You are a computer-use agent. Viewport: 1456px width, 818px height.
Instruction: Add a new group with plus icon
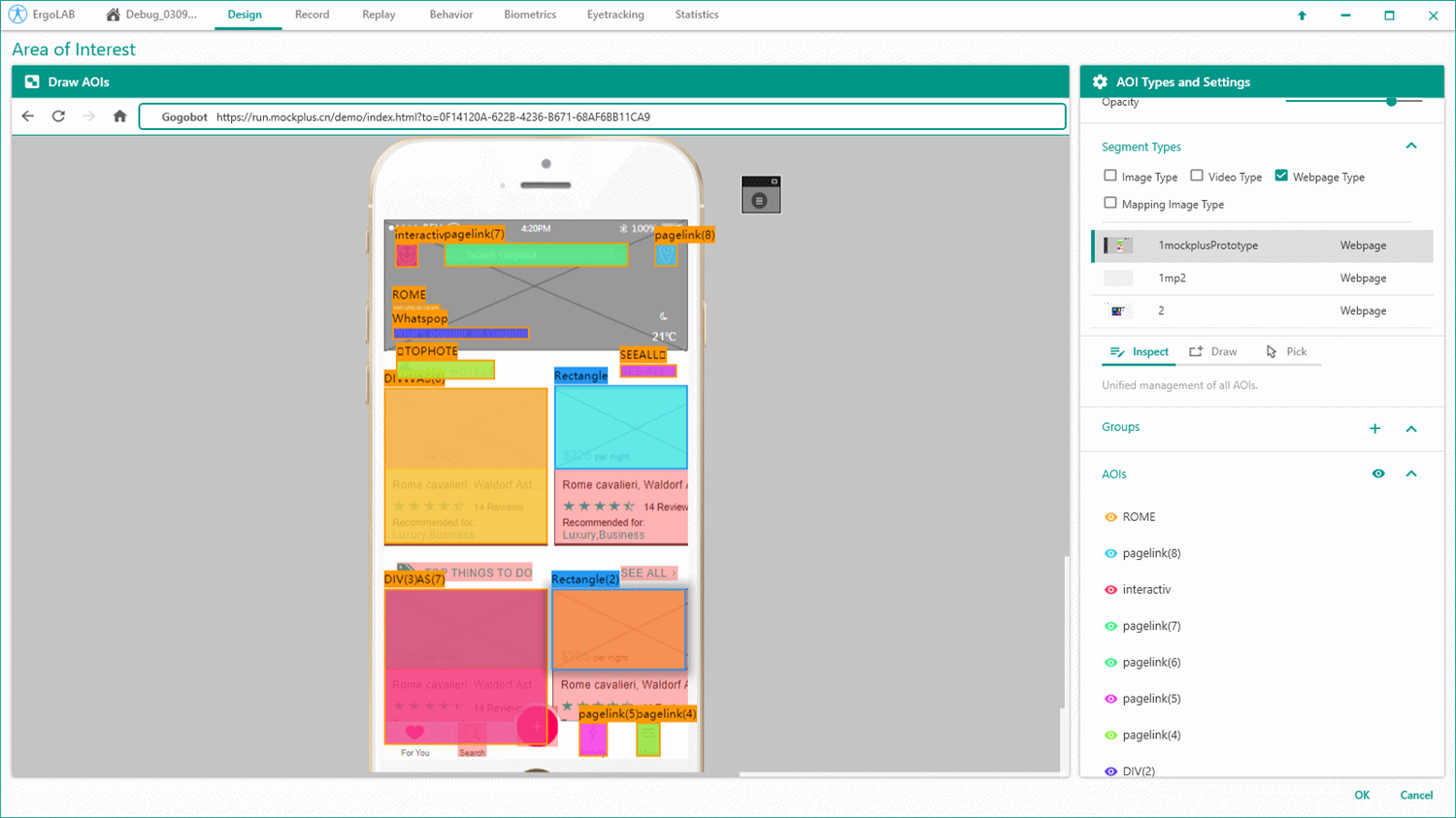(1374, 428)
